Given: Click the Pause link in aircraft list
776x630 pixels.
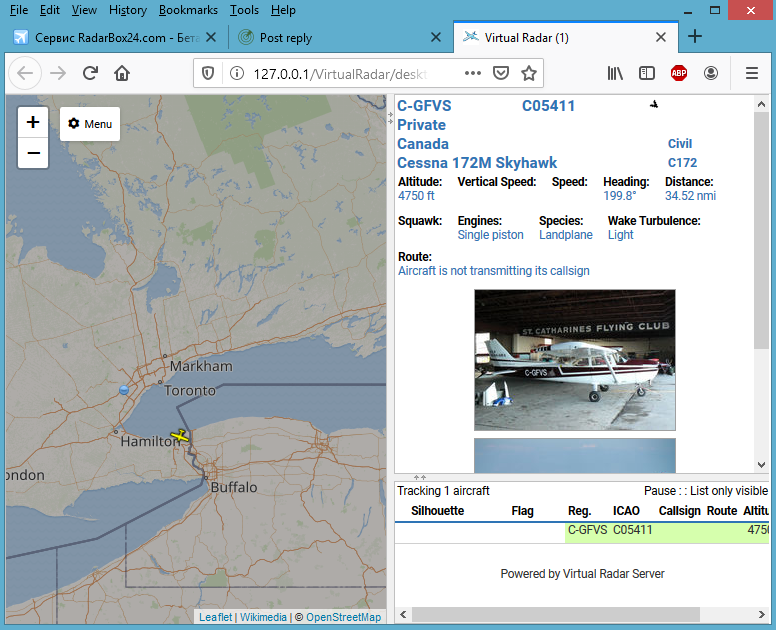Looking at the screenshot, I should (x=660, y=490).
